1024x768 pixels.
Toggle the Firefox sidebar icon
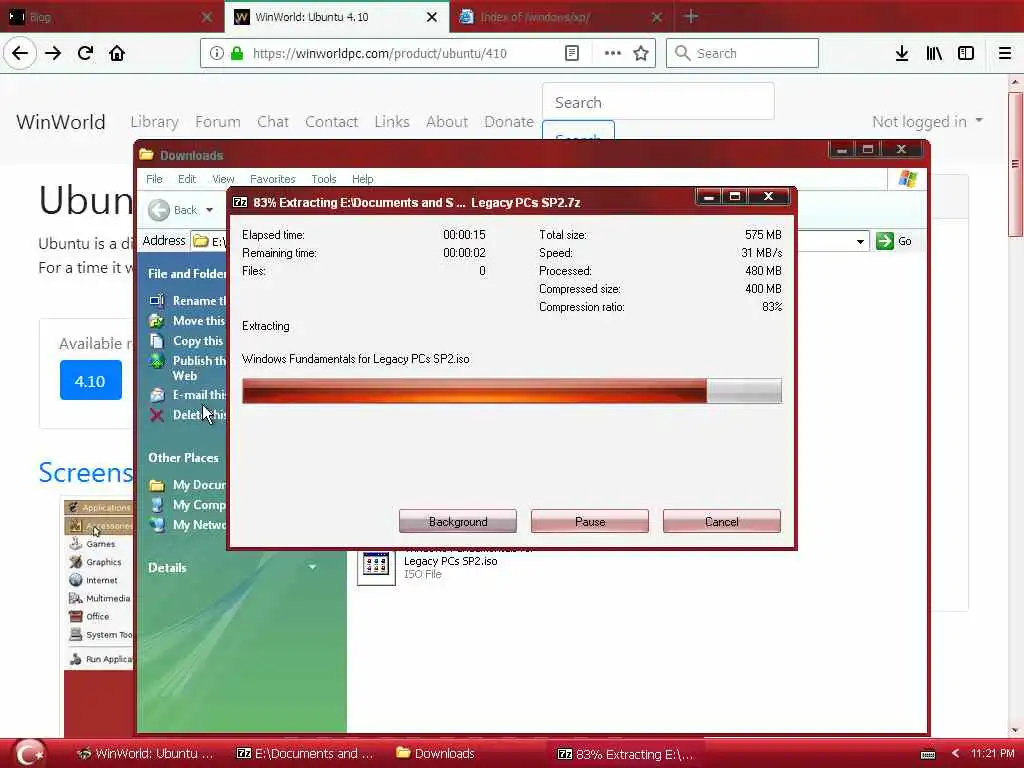tap(966, 53)
